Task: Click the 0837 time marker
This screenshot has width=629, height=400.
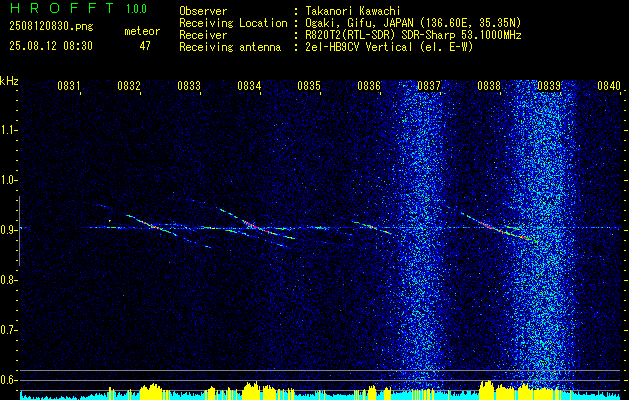Action: click(x=429, y=85)
